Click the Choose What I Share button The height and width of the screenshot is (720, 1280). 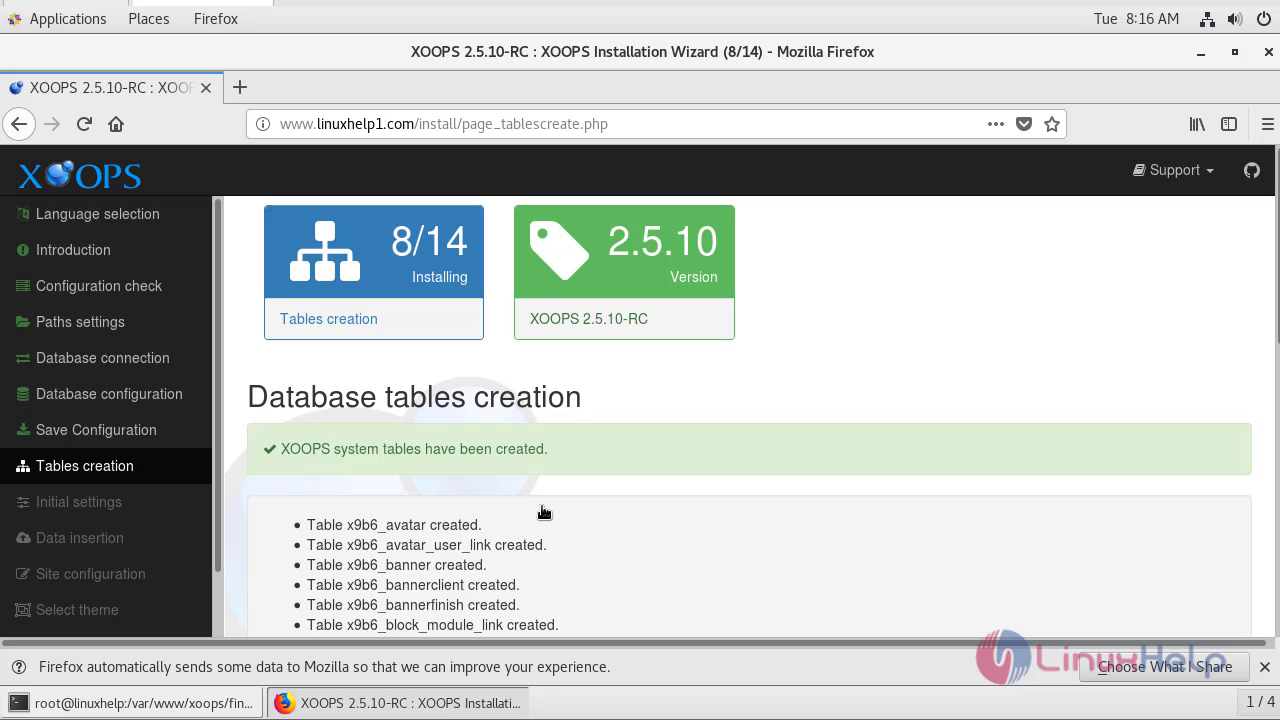1165,667
